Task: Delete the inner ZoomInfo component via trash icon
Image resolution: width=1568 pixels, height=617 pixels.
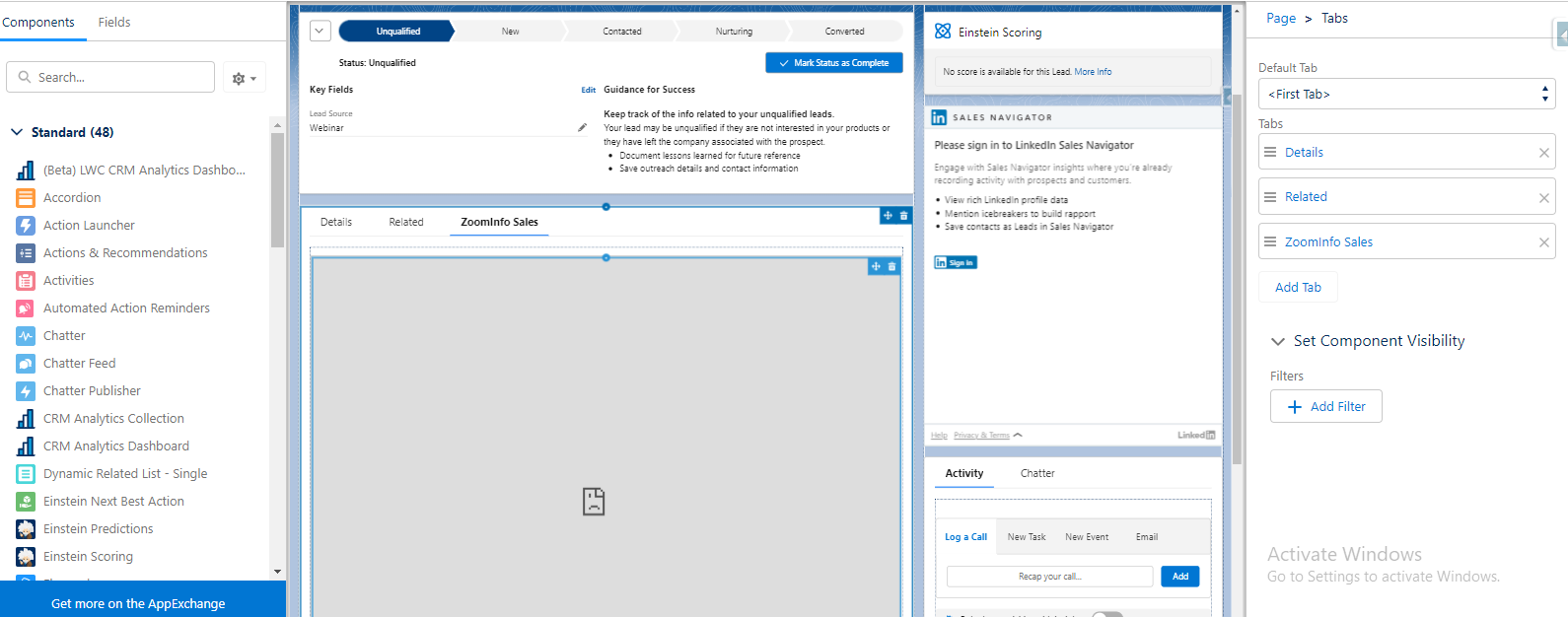Action: point(892,267)
